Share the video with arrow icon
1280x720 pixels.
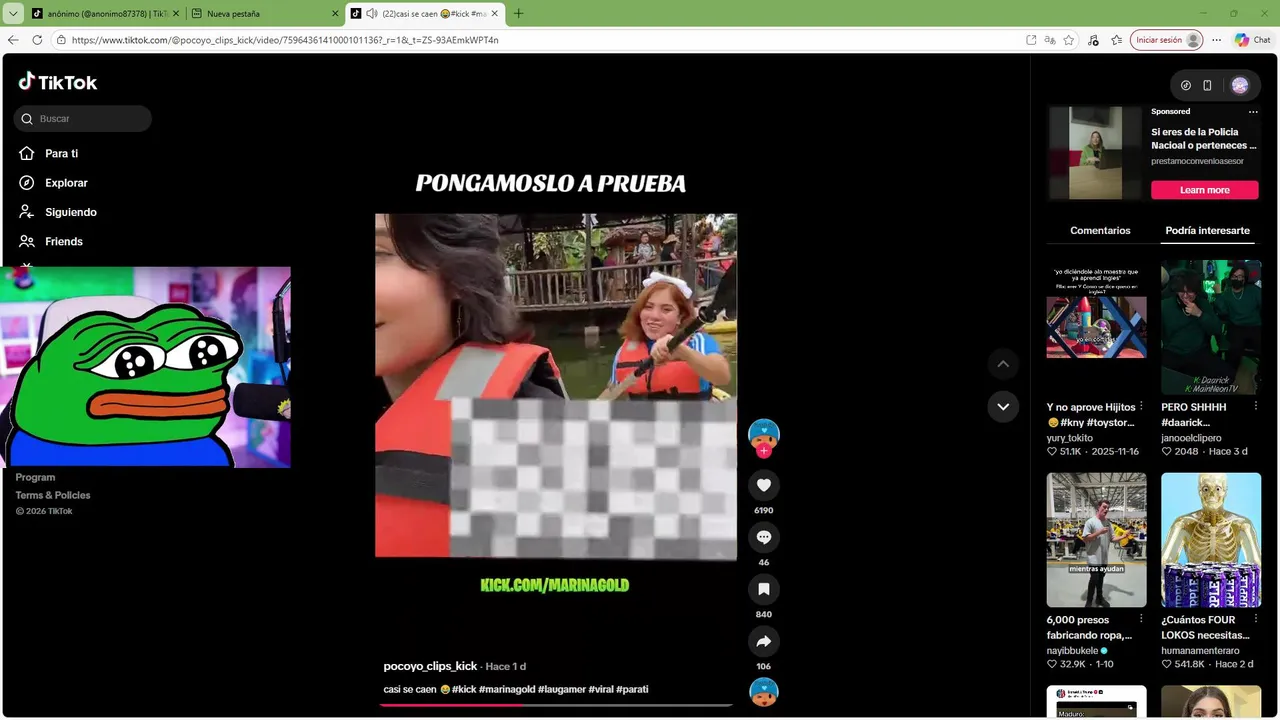point(764,641)
